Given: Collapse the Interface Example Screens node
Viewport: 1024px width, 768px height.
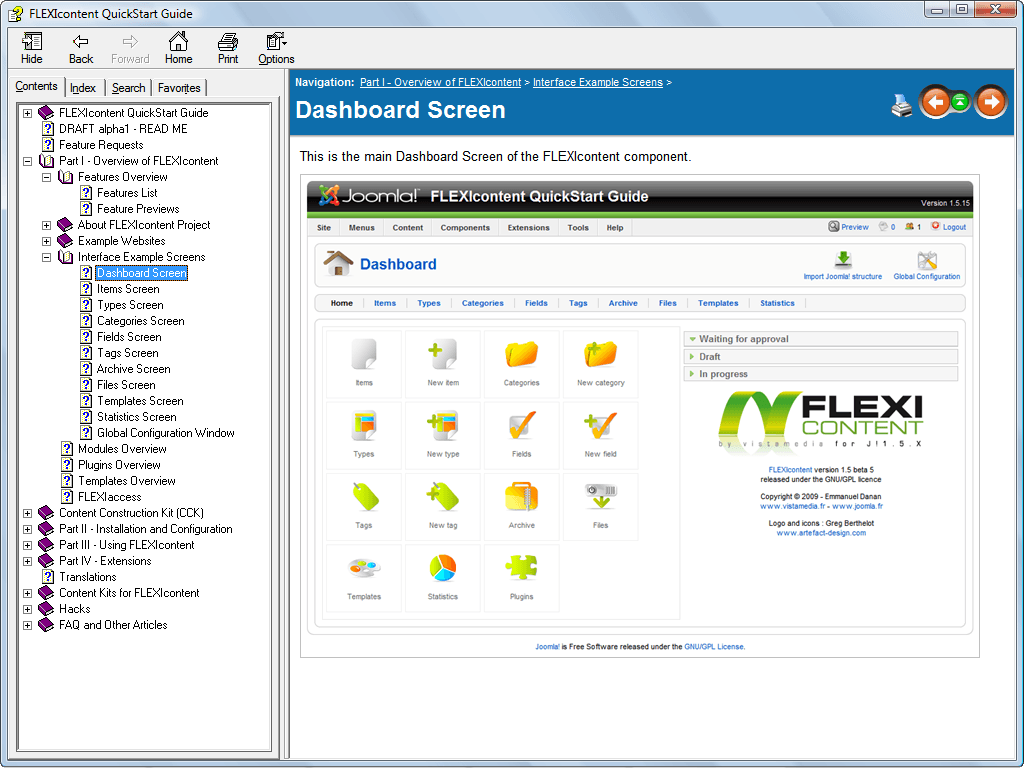Looking at the screenshot, I should coord(46,257).
